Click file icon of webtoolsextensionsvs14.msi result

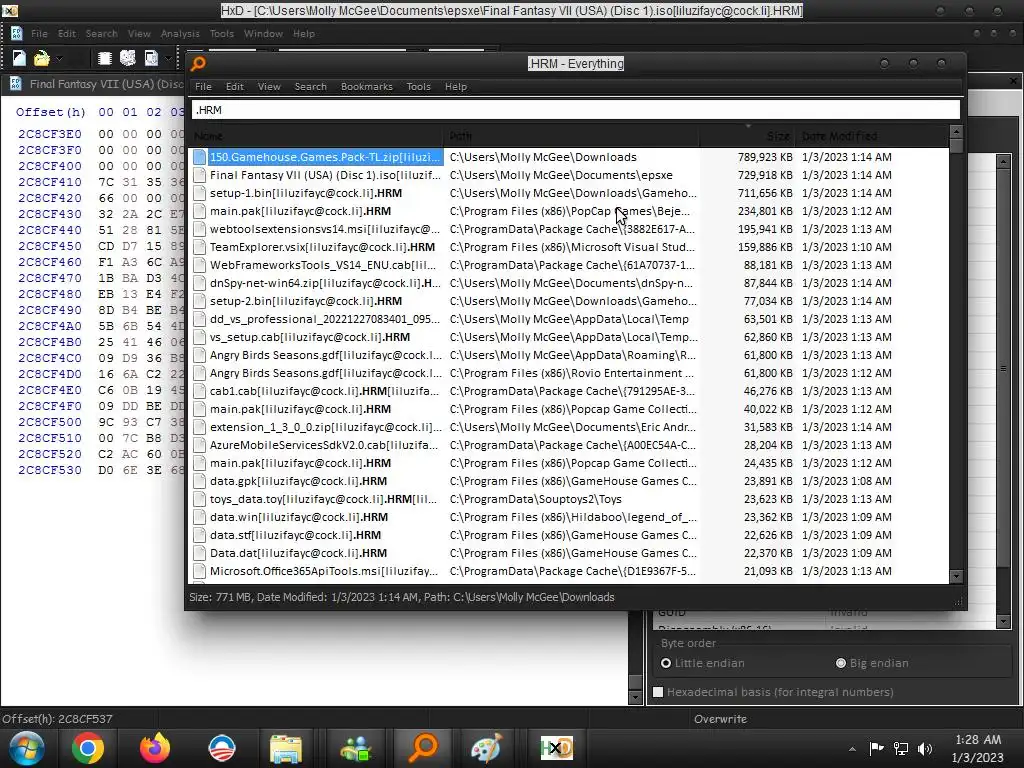tap(199, 229)
